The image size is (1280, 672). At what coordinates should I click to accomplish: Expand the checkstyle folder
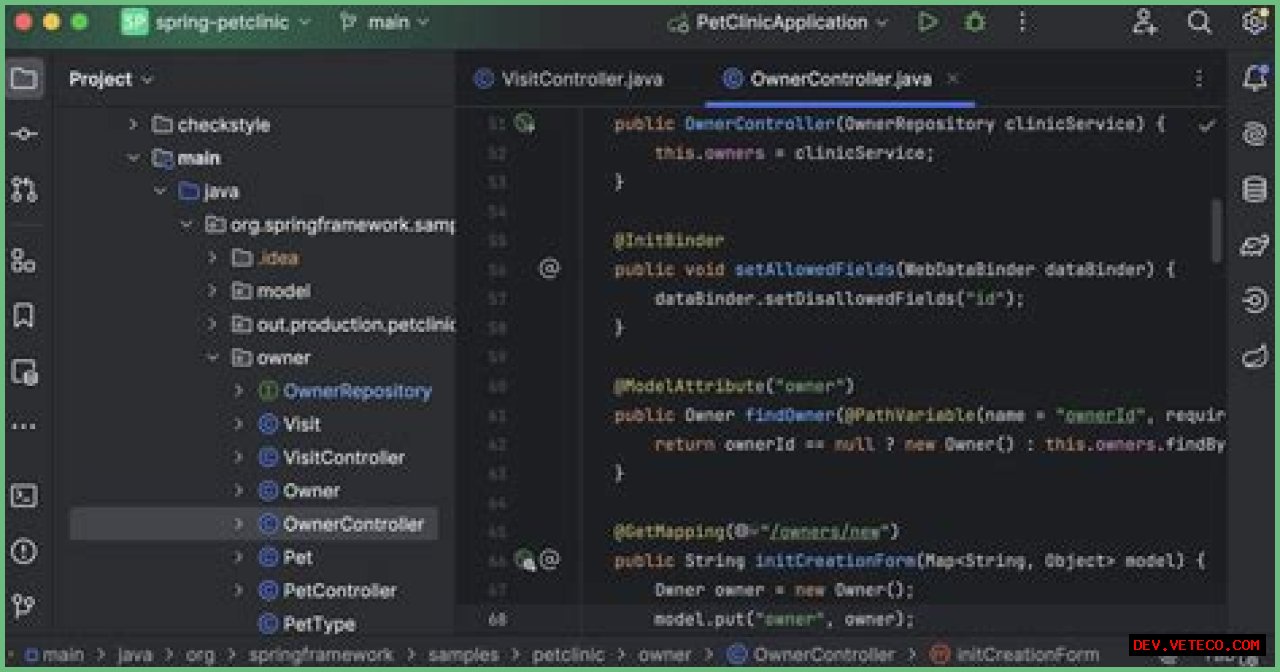click(x=133, y=125)
